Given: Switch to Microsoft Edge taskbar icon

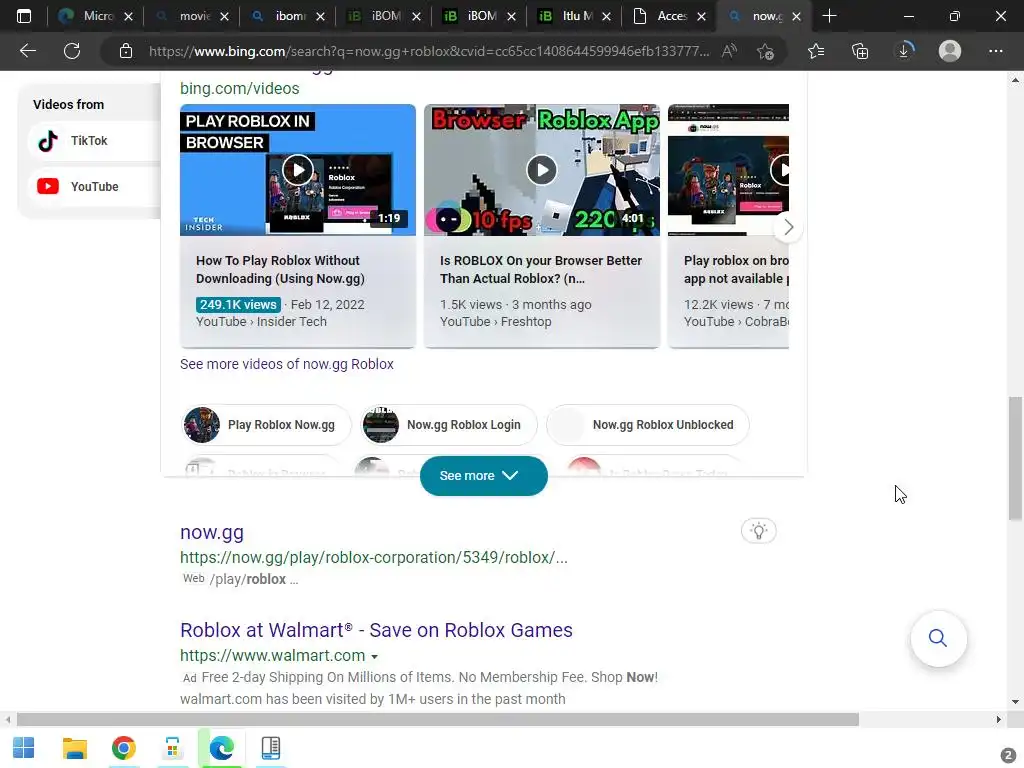Looking at the screenshot, I should tap(221, 748).
